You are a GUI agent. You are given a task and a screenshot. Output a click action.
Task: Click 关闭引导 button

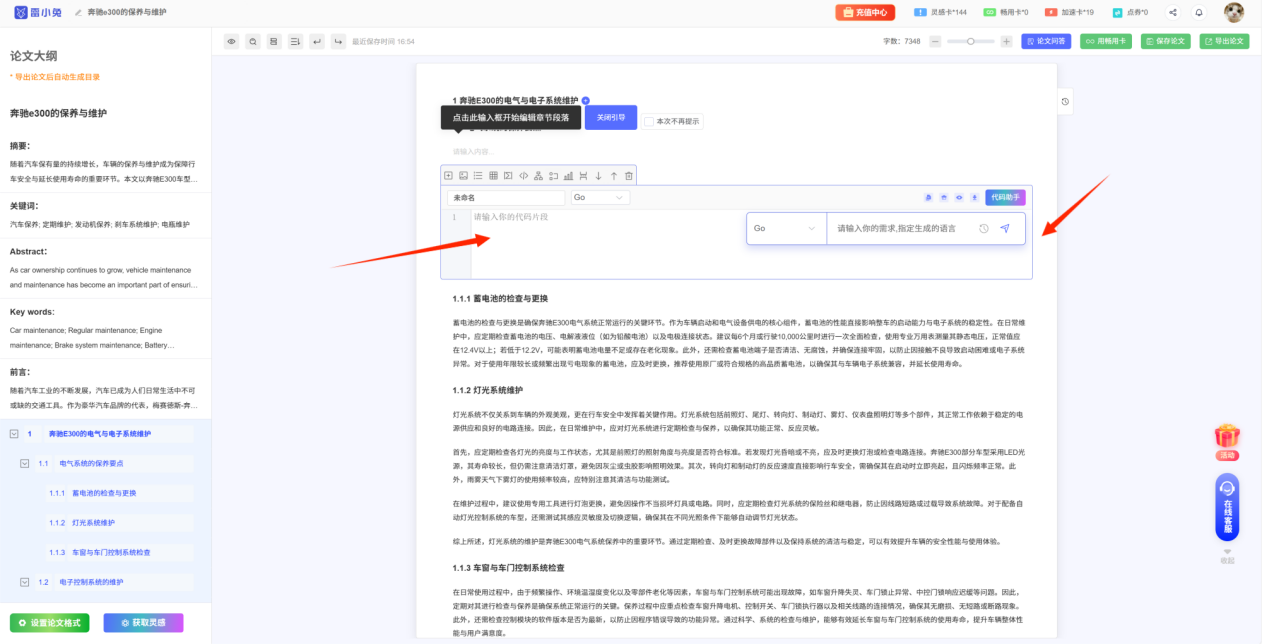[611, 117]
